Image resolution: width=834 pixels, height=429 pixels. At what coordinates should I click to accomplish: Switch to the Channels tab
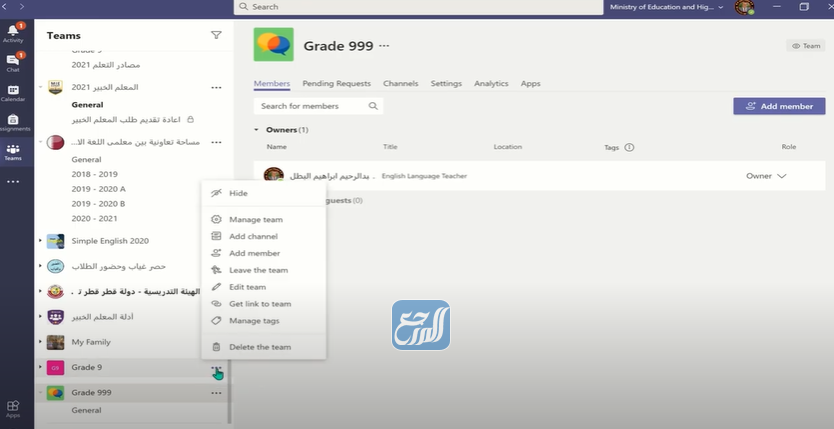[x=401, y=83]
